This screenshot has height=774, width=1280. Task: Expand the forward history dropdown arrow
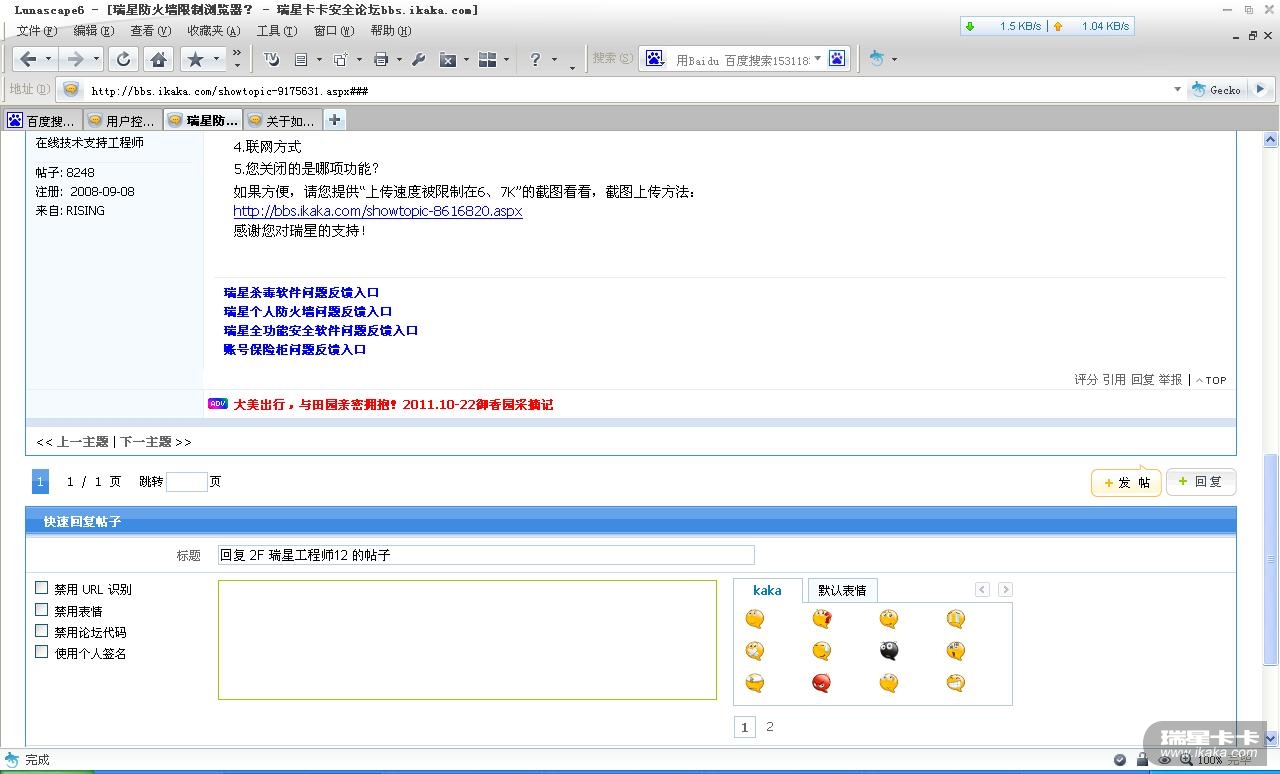96,59
